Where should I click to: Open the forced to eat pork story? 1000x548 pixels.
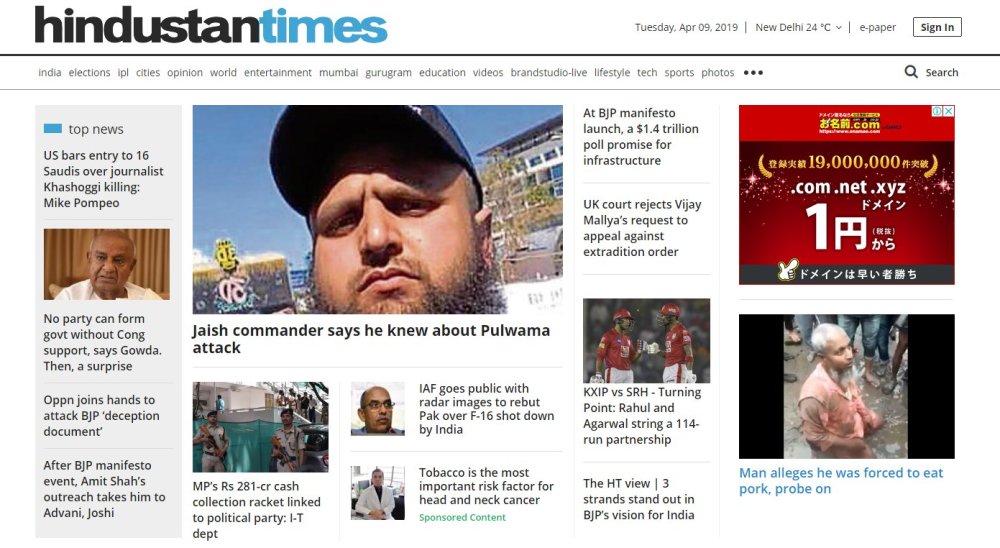(x=841, y=480)
